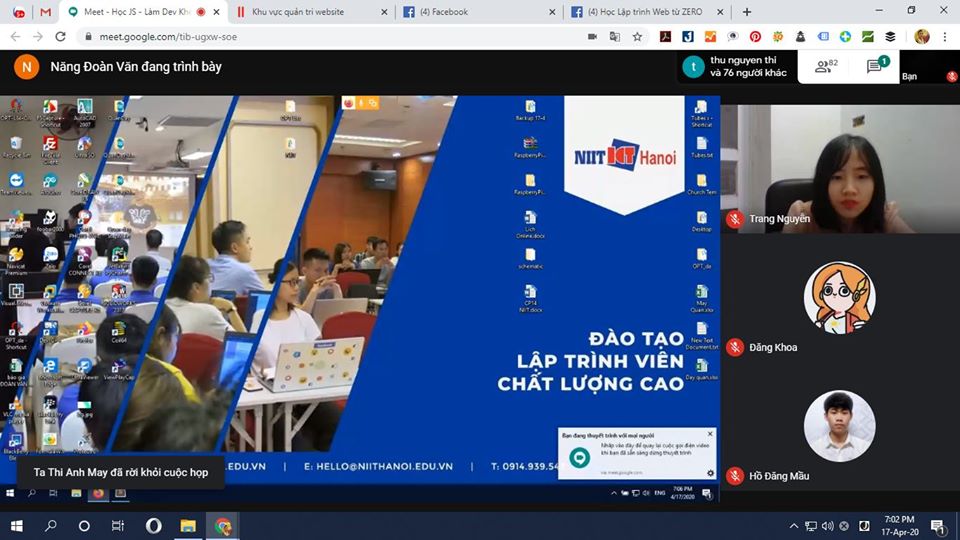This screenshot has width=960, height=540.
Task: Bookmark this page with the star
Action: (x=637, y=37)
